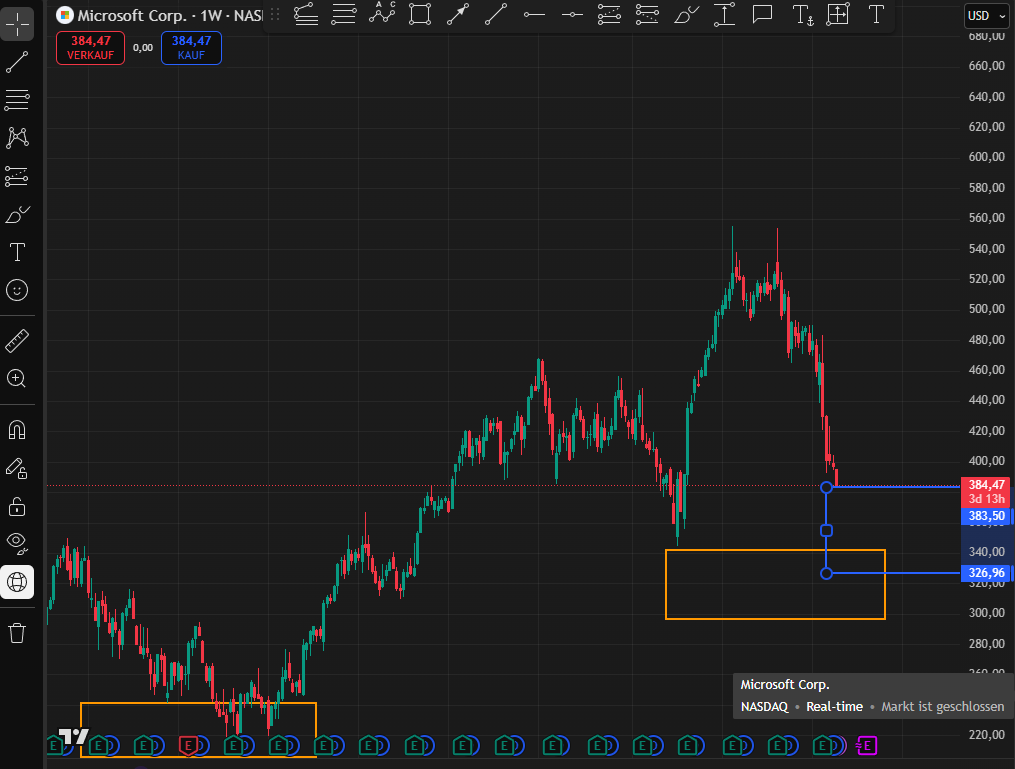The height and width of the screenshot is (769, 1015).
Task: Click the trash can to remove drawings
Action: point(17,632)
